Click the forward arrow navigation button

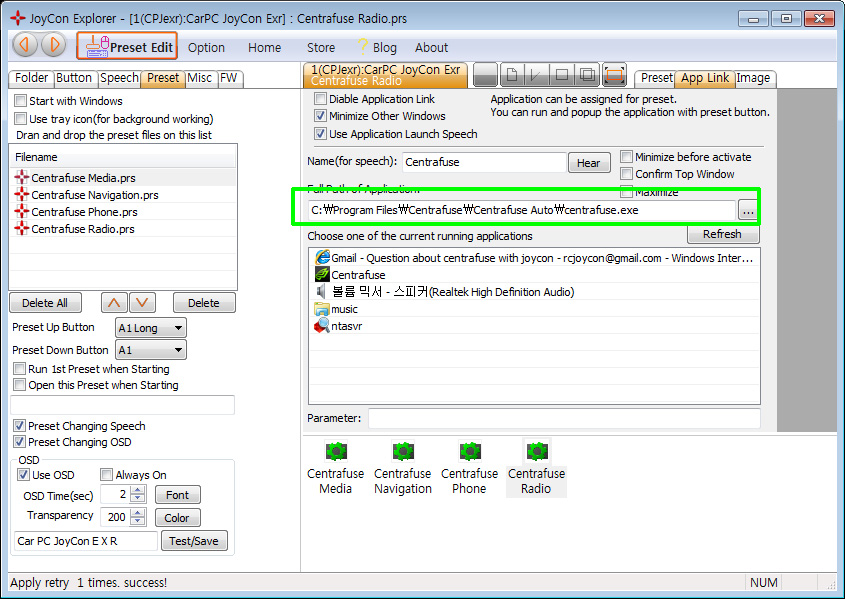[54, 45]
